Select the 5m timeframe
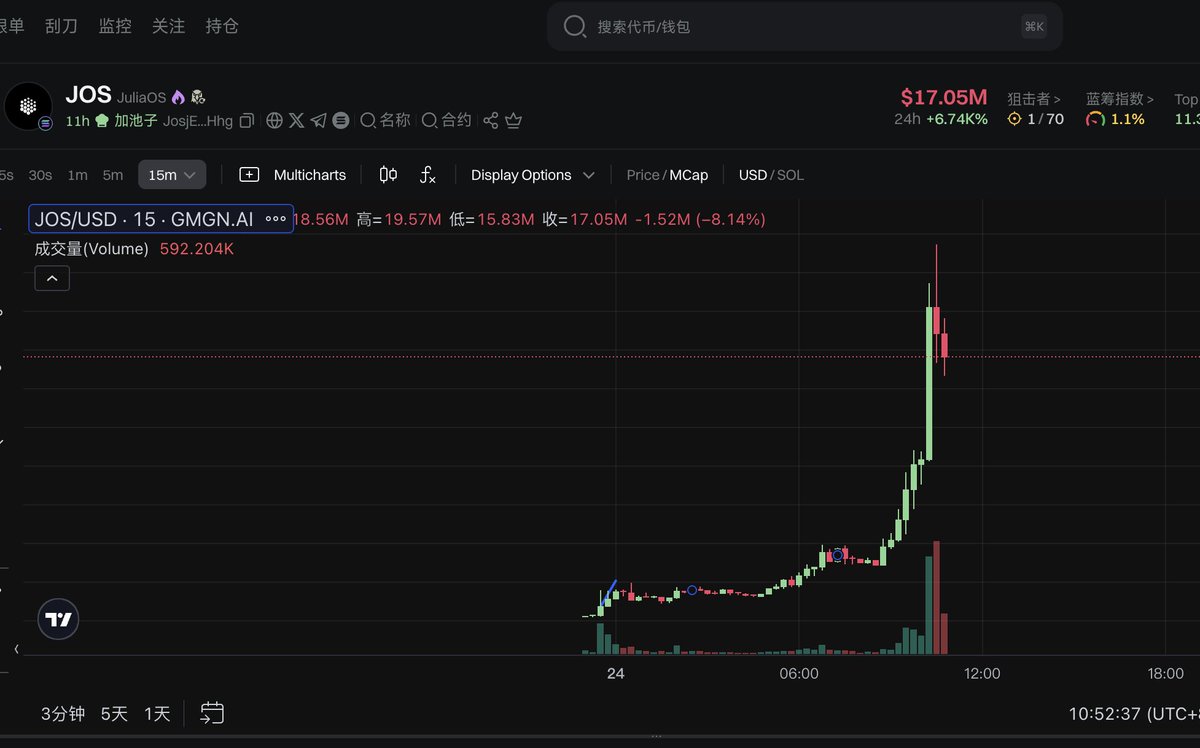The image size is (1200, 748). coord(113,175)
